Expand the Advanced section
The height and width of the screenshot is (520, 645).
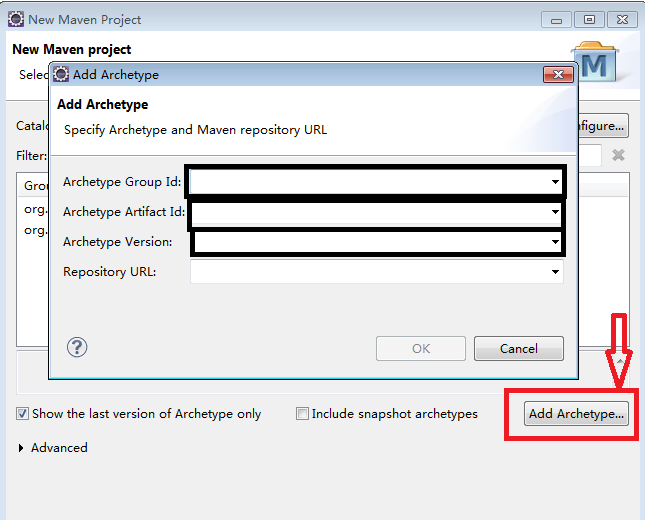[23, 448]
